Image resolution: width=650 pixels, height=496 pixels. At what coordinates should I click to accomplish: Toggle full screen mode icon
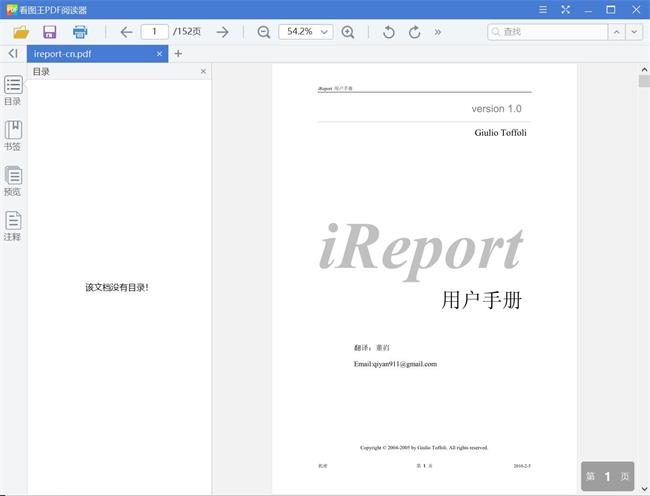coord(565,10)
